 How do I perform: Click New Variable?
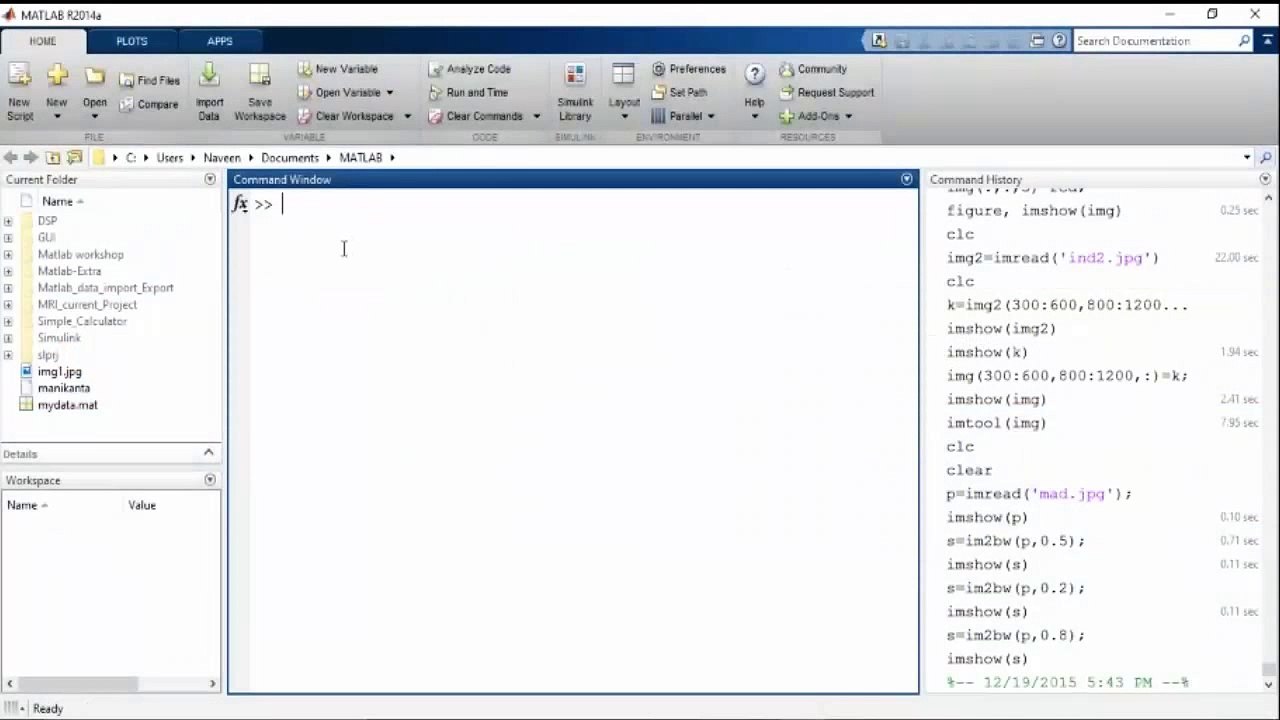(x=338, y=69)
